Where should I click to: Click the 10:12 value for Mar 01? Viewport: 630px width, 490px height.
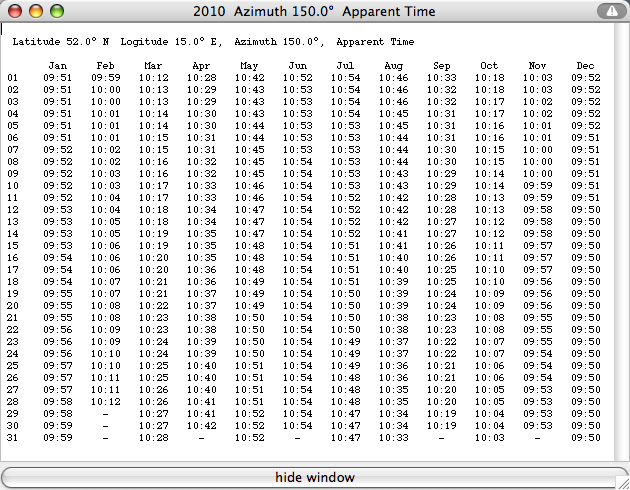[x=153, y=78]
